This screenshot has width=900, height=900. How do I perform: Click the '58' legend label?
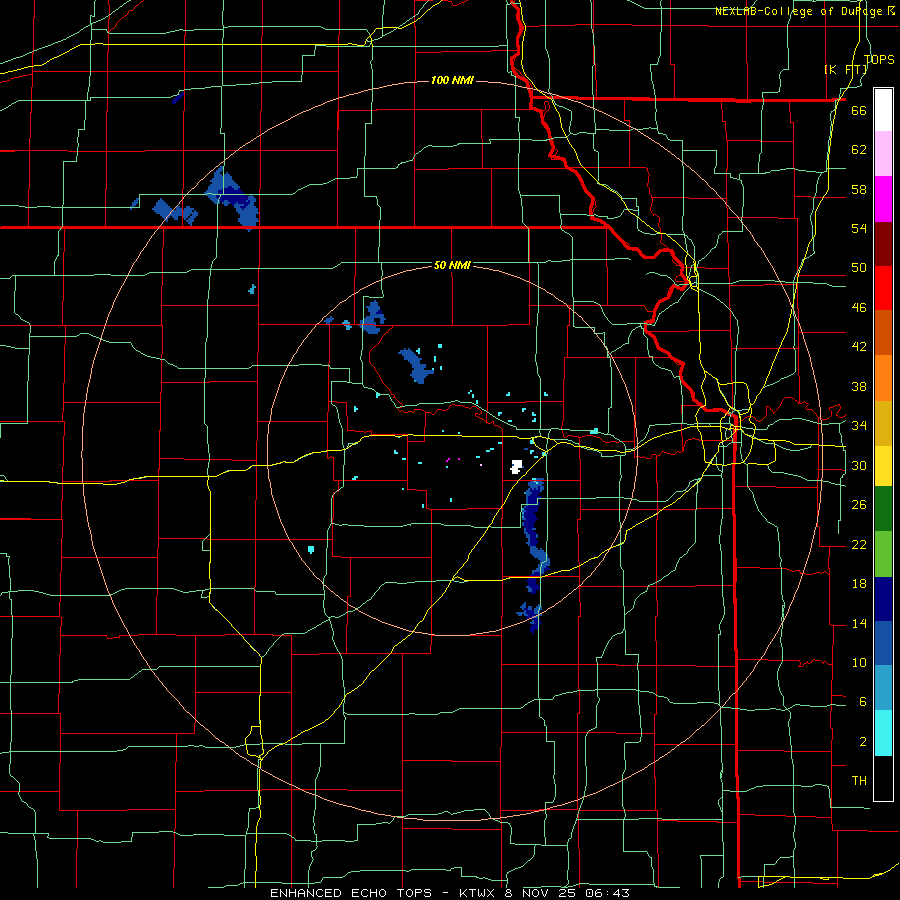(x=859, y=189)
